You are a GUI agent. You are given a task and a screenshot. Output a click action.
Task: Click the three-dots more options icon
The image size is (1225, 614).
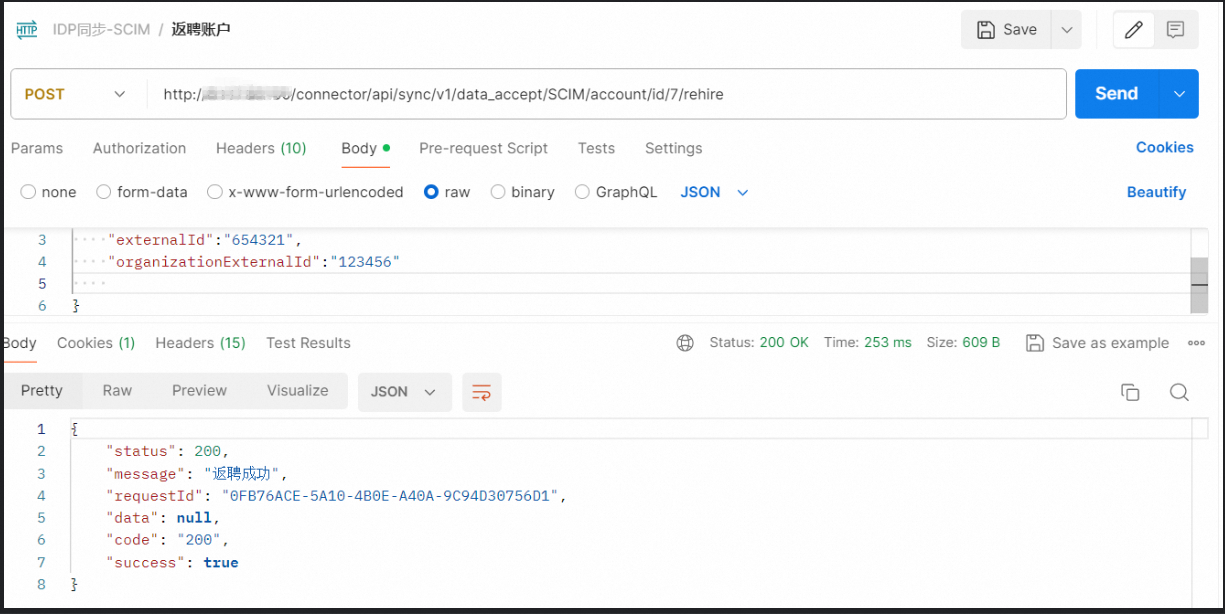pyautogui.click(x=1196, y=343)
